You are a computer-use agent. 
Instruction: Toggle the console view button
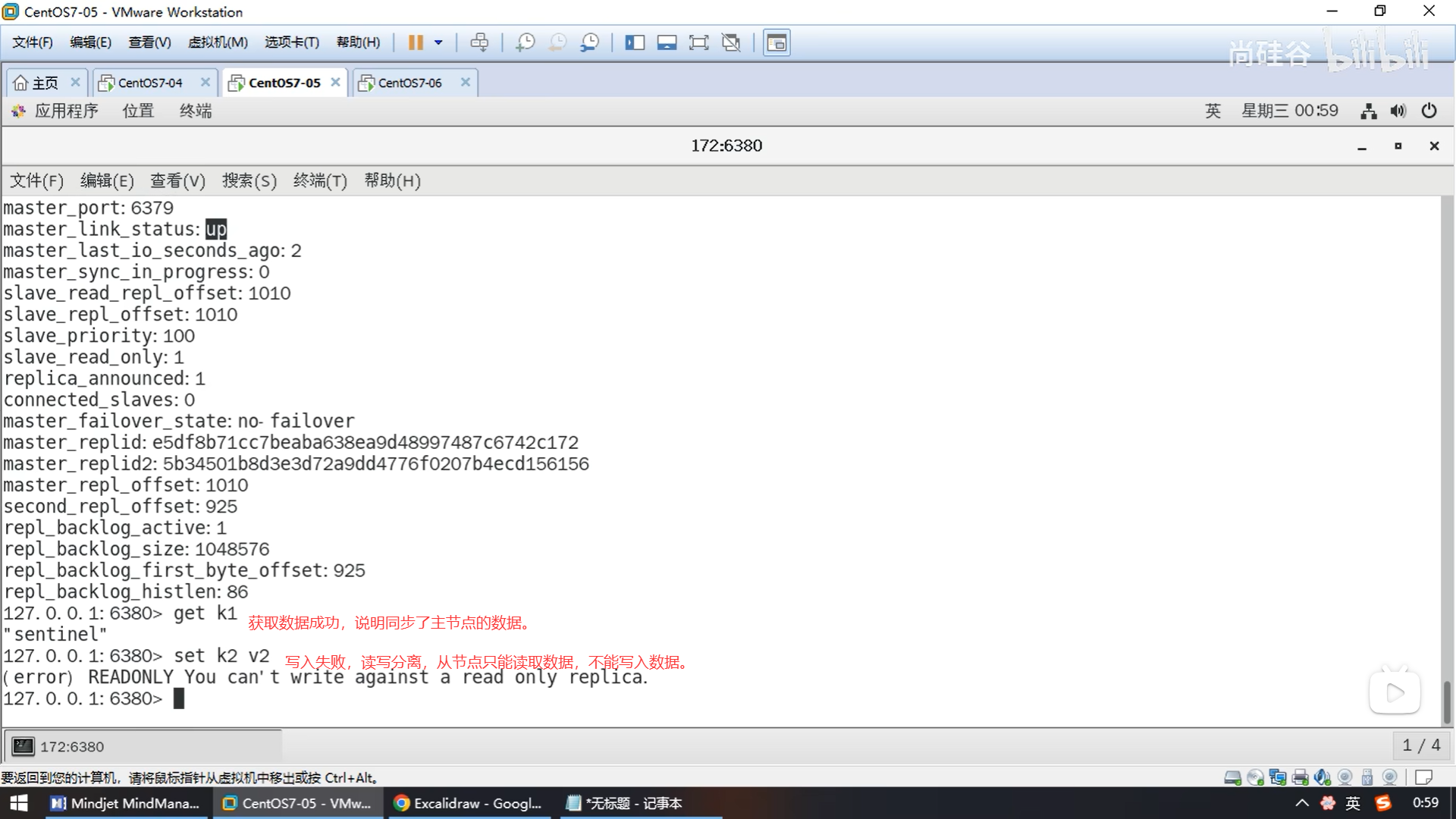[776, 42]
